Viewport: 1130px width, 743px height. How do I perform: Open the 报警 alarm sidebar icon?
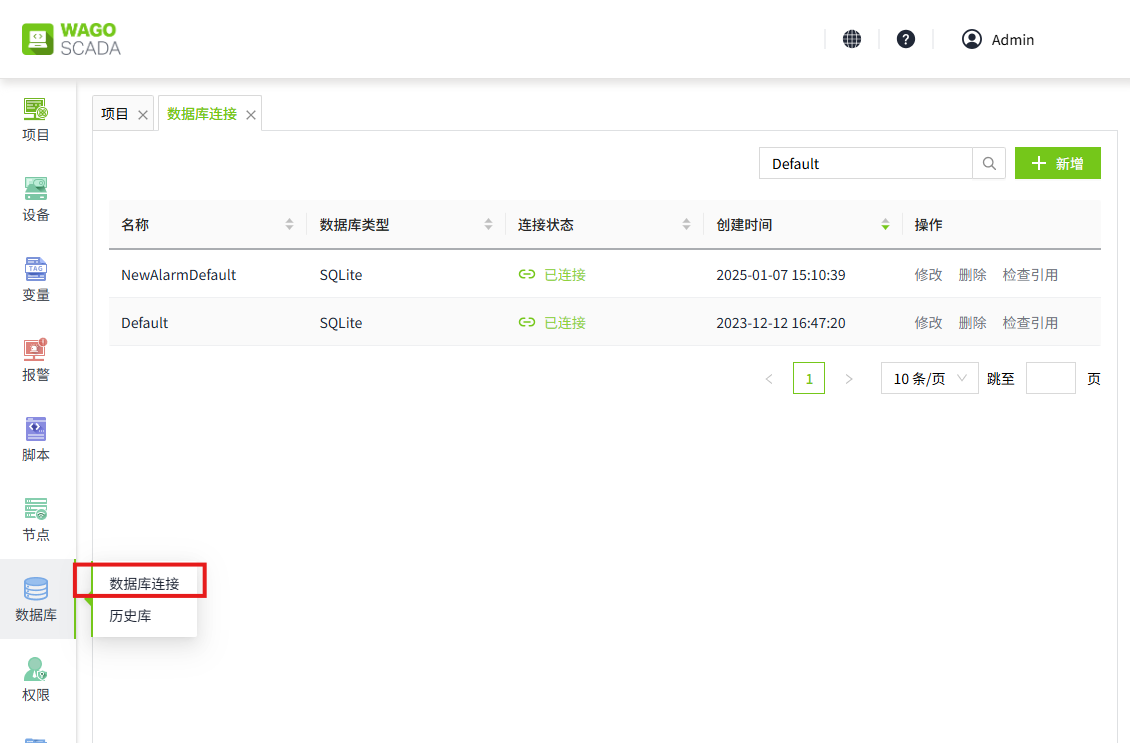[36, 359]
